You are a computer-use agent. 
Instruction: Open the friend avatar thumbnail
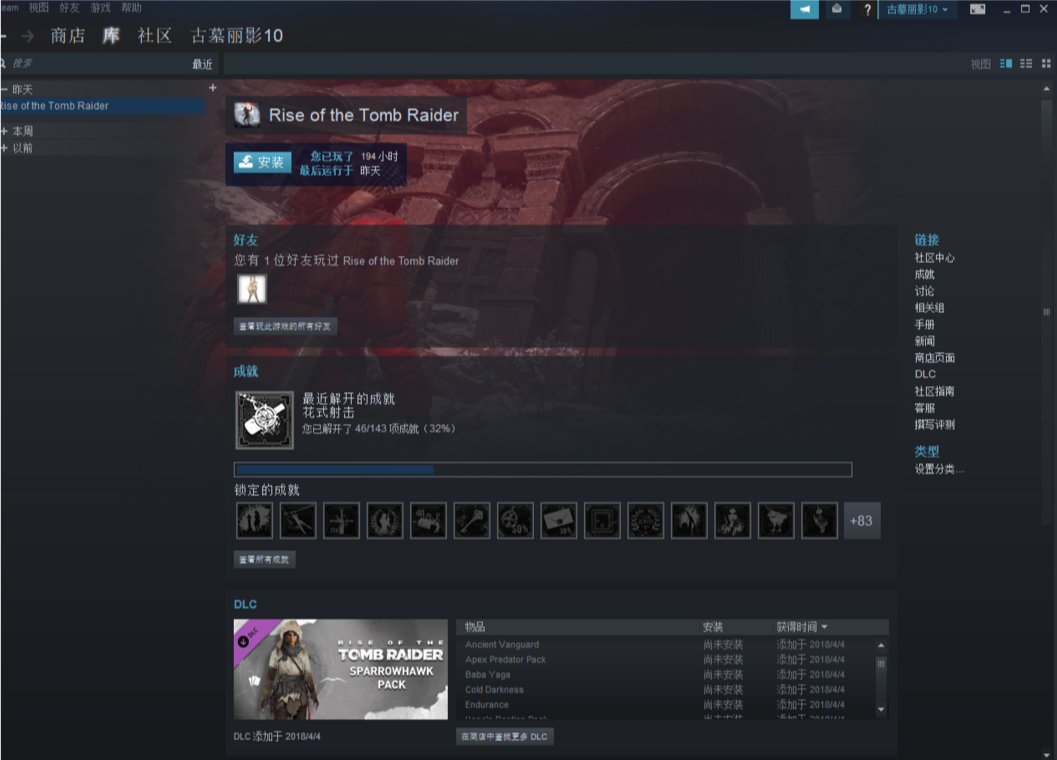(252, 289)
